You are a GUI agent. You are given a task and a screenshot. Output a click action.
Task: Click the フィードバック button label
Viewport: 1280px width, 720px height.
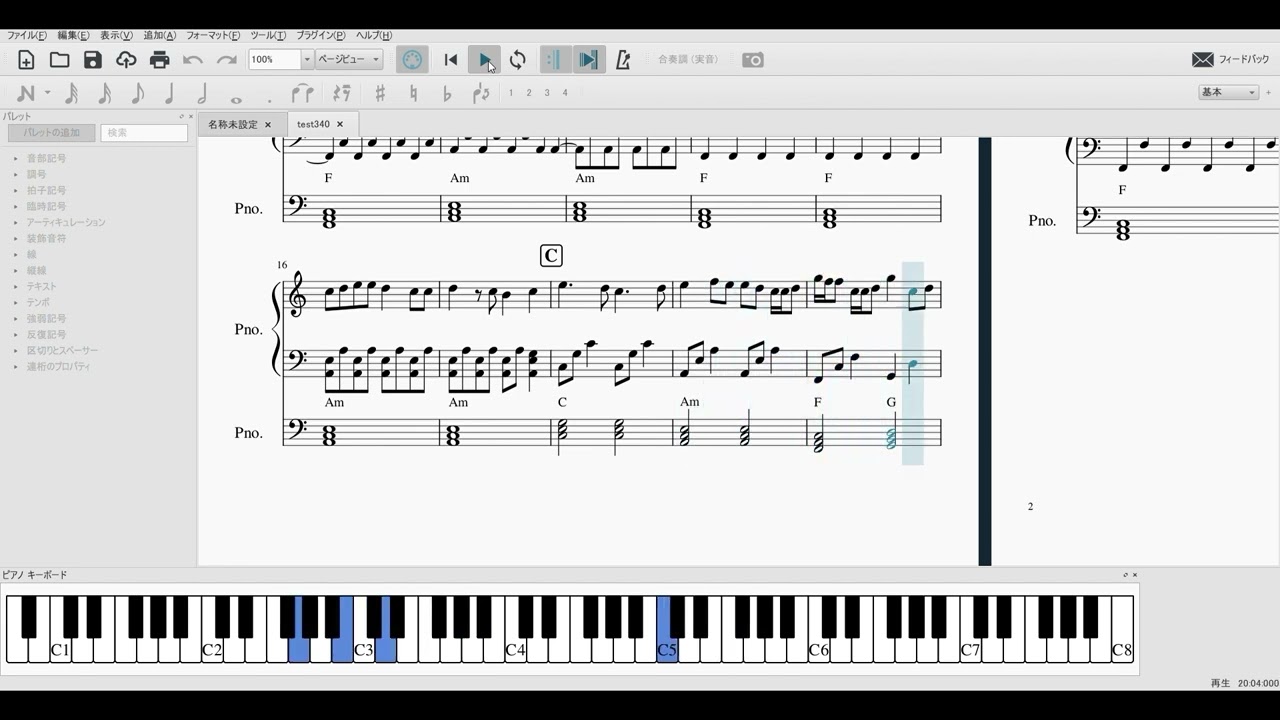[x=1244, y=60]
